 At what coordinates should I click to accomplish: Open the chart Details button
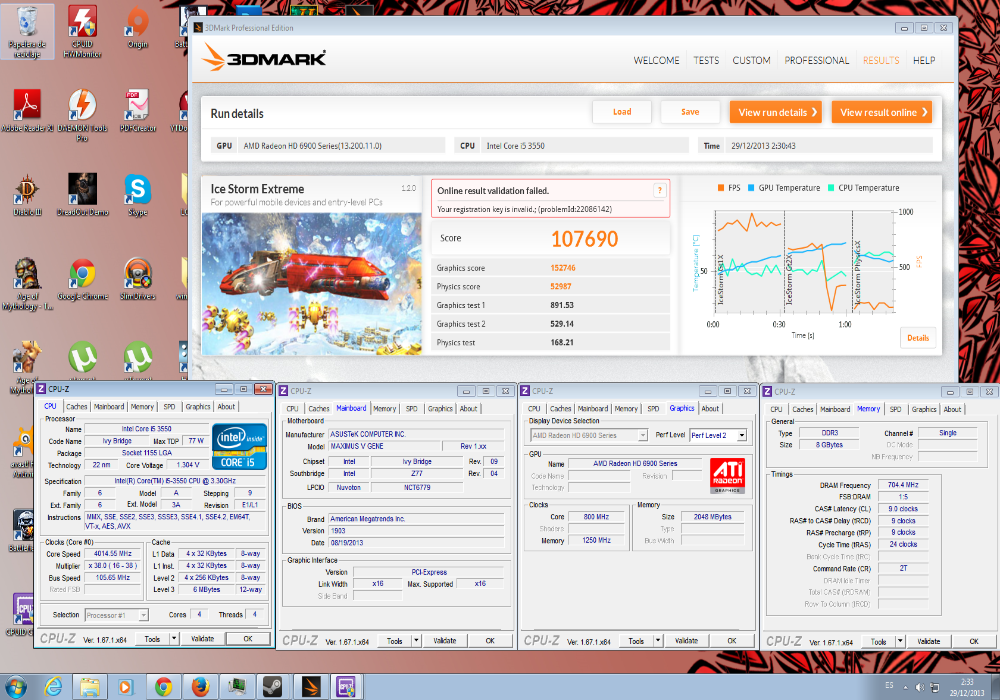918,338
